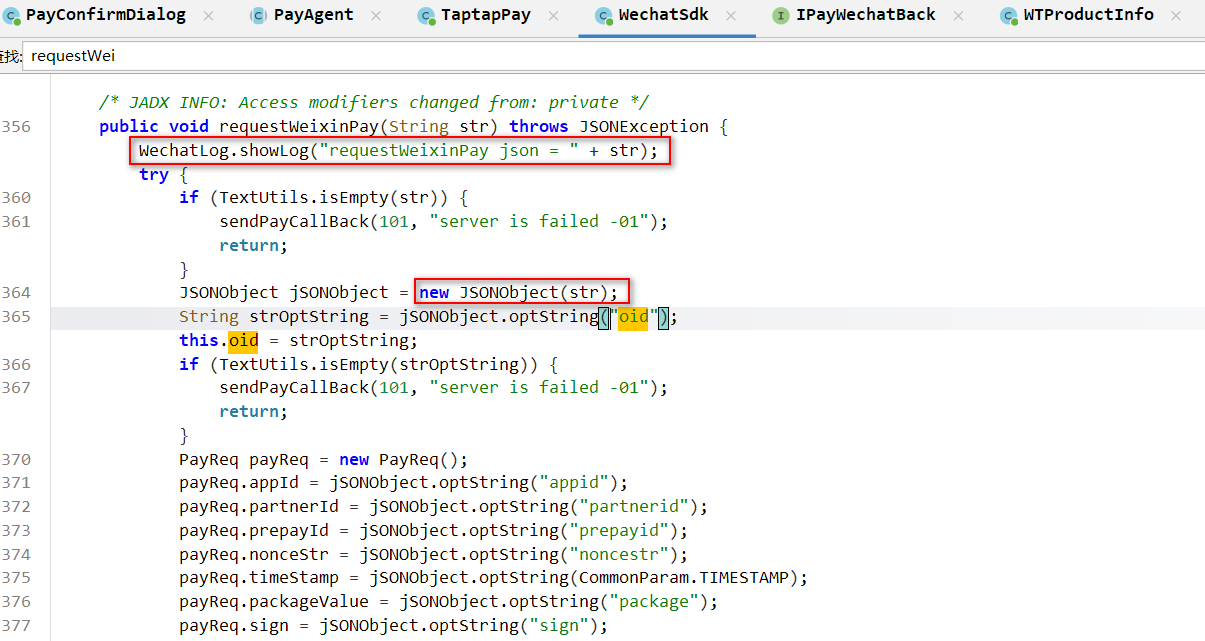
Task: Click the PayAgent tab class icon
Action: pos(258,16)
